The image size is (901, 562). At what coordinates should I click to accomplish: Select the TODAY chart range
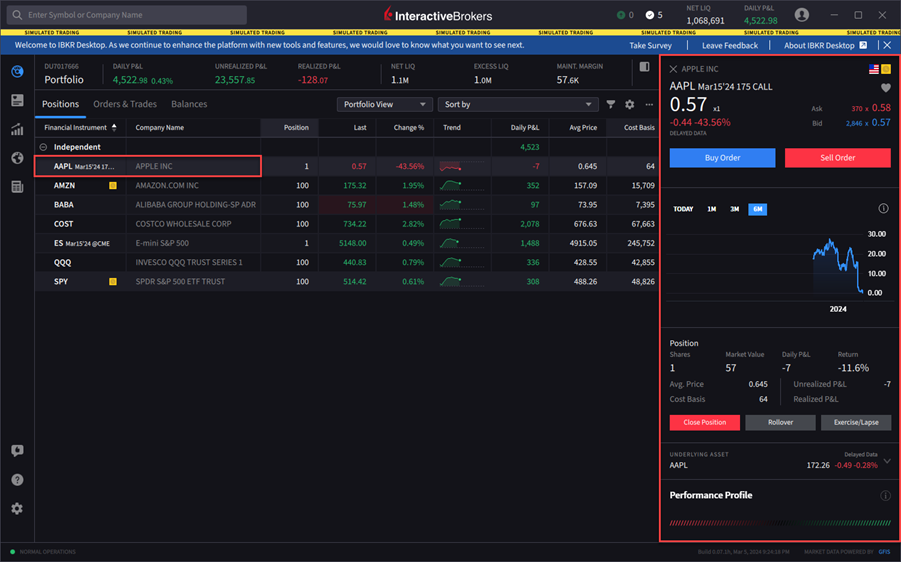click(x=683, y=209)
